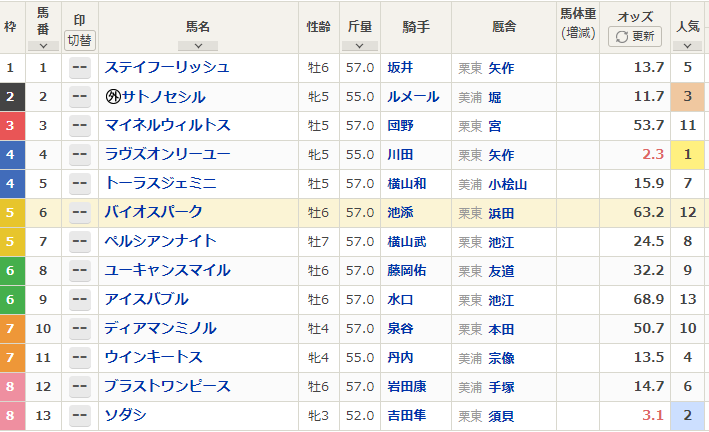Open trainer 本田 stable link
The height and width of the screenshot is (432, 709).
pyautogui.click(x=501, y=329)
